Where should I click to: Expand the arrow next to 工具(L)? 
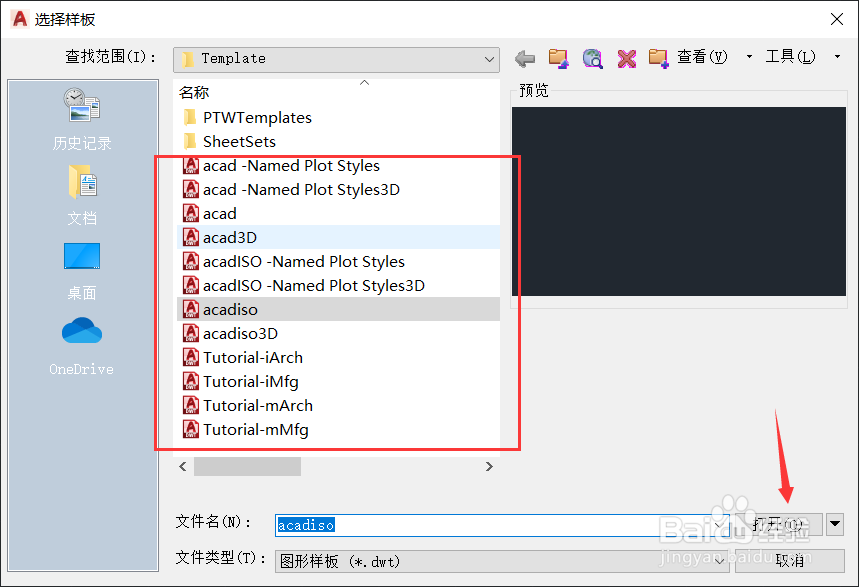(x=837, y=56)
